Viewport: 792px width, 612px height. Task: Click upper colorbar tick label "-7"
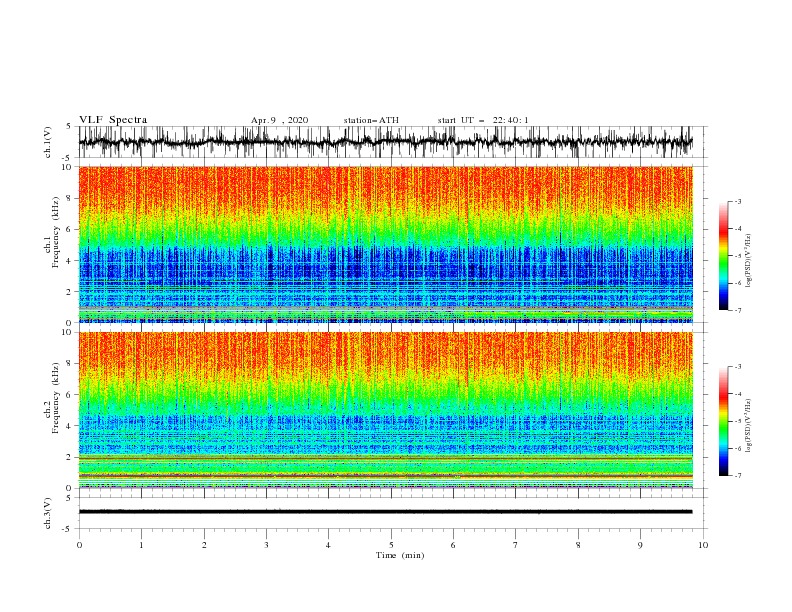pyautogui.click(x=738, y=310)
